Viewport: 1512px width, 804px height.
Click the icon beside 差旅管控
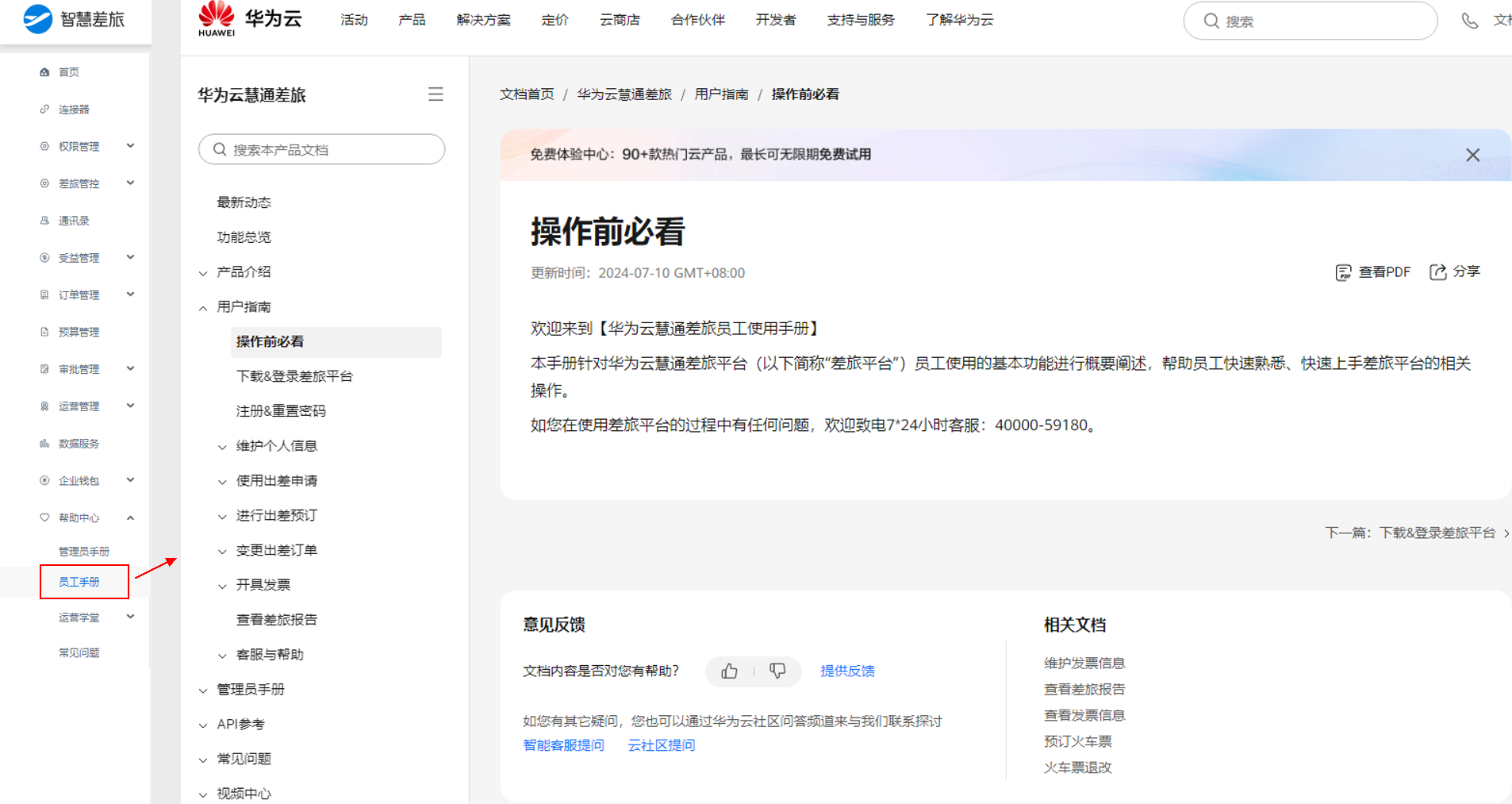[44, 183]
